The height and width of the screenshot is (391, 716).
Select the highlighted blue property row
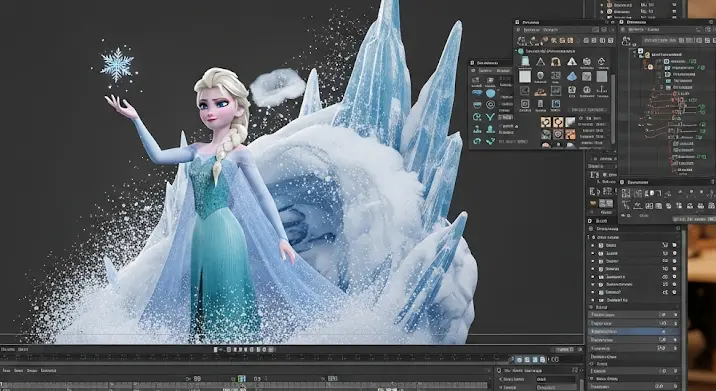(x=634, y=332)
